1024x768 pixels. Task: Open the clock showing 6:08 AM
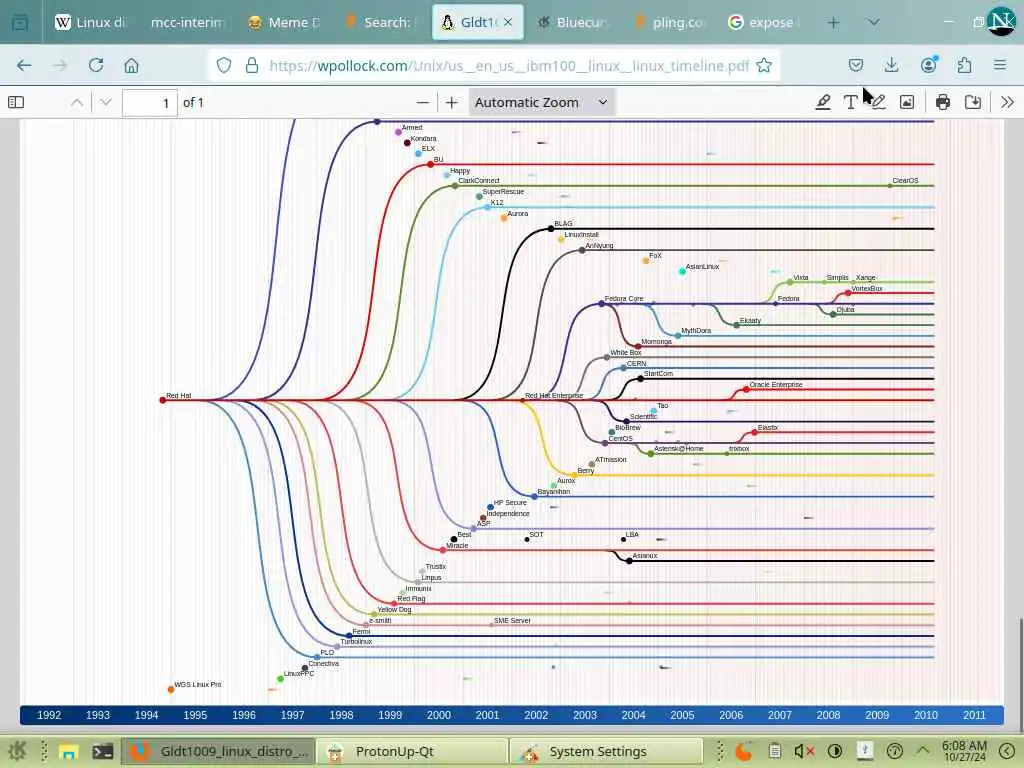964,751
